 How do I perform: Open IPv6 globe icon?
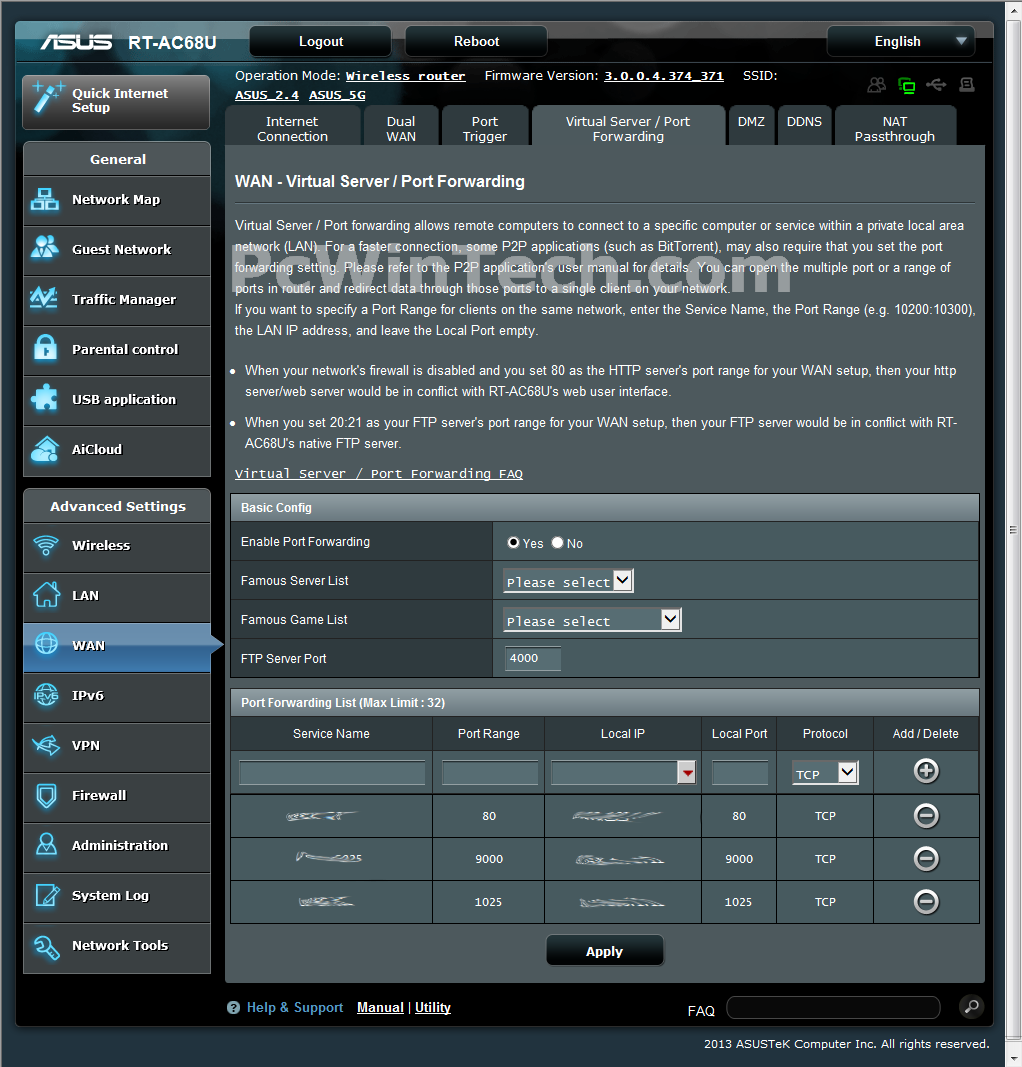coord(46,695)
